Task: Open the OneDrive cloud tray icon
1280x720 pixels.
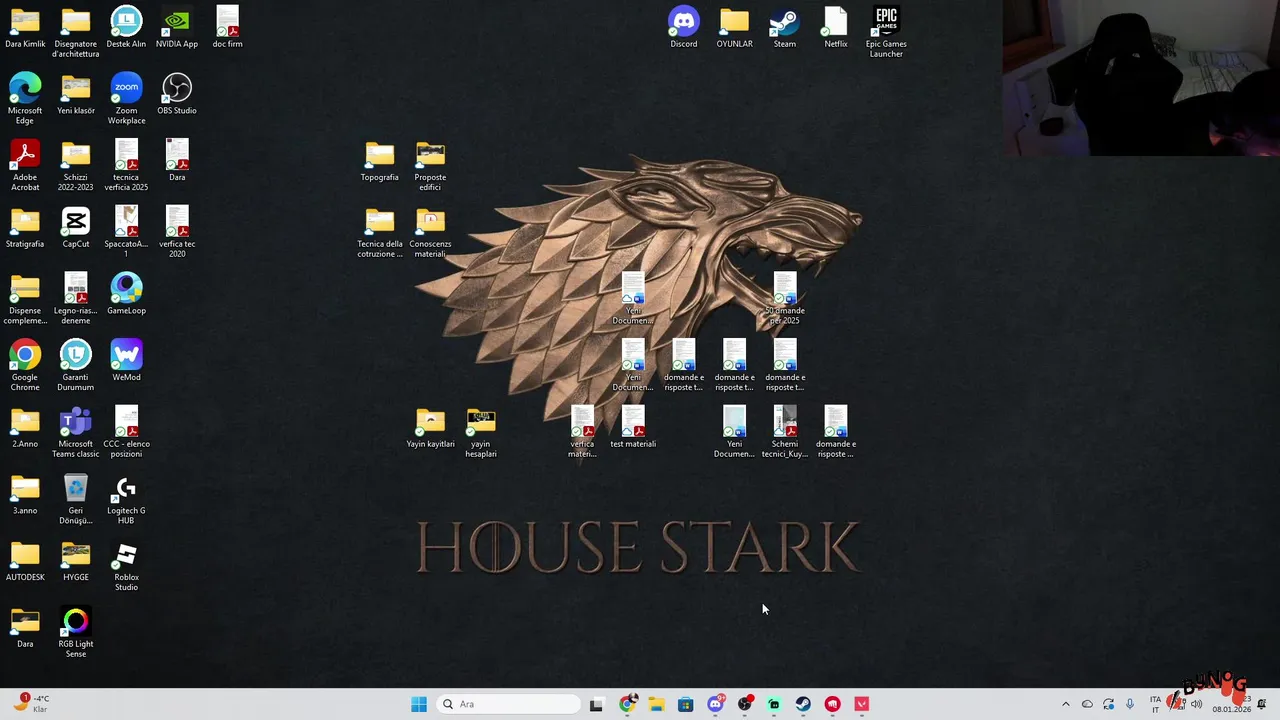Action: pos(1087,704)
